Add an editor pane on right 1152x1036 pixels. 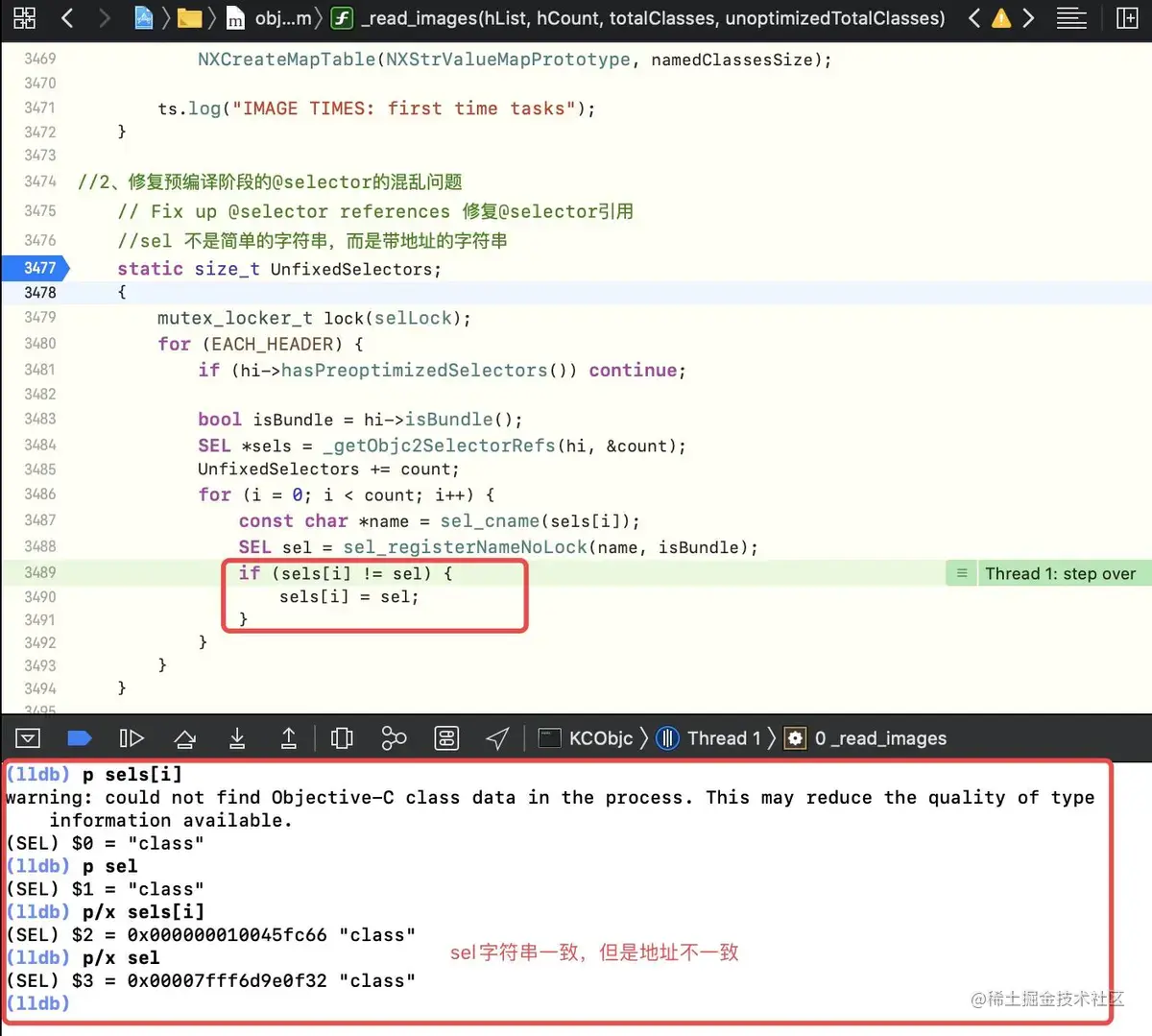1127,17
